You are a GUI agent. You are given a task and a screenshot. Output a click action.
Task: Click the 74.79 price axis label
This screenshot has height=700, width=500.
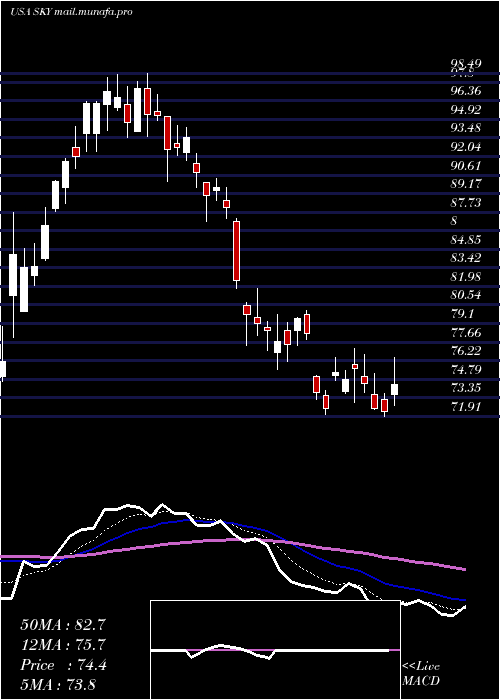point(466,369)
